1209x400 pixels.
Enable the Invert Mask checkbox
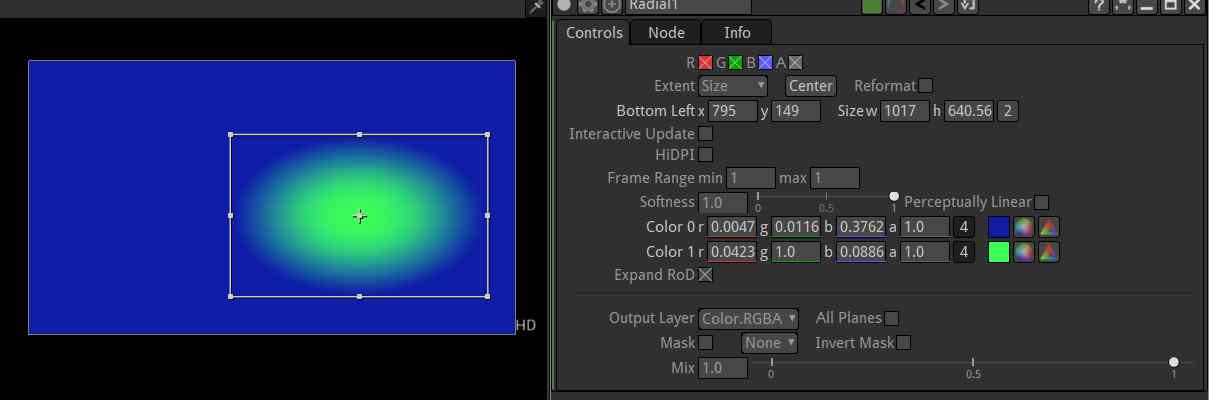[903, 343]
